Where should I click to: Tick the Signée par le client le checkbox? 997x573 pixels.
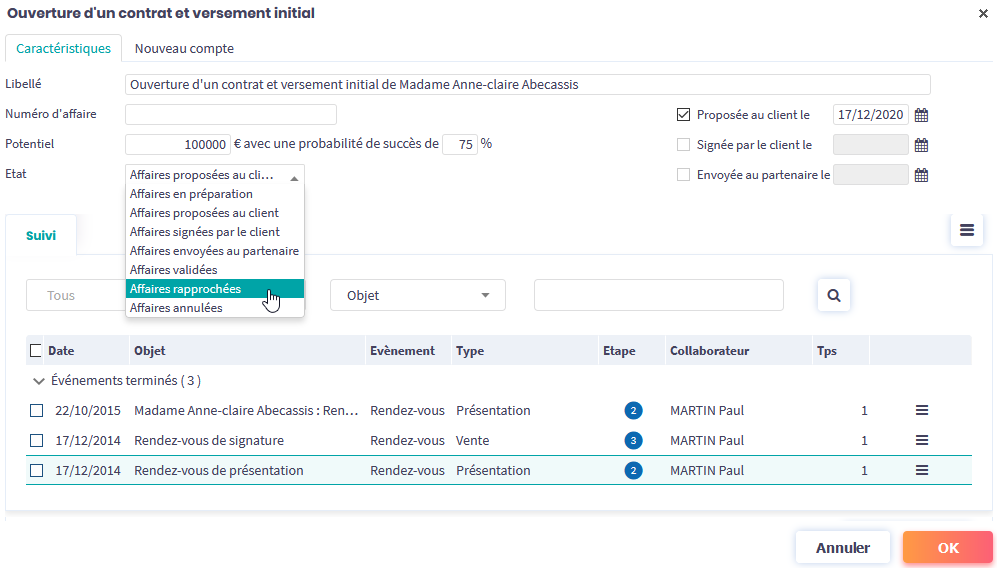click(684, 145)
